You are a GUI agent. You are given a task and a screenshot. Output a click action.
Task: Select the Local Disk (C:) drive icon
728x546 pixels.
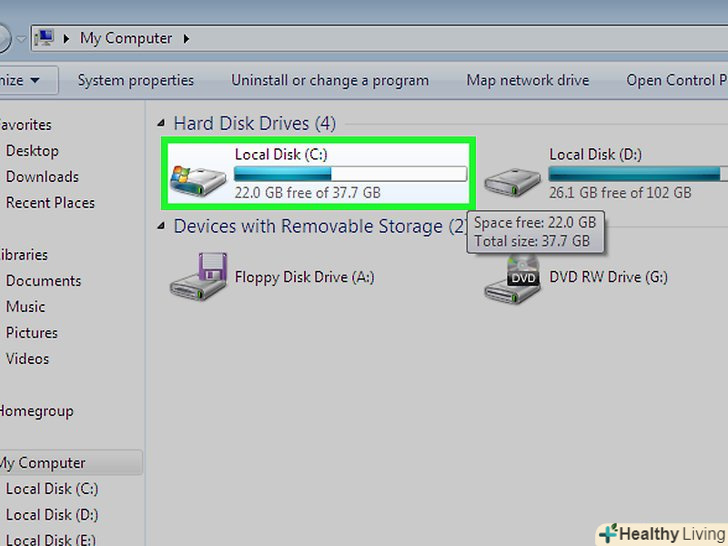(x=198, y=180)
